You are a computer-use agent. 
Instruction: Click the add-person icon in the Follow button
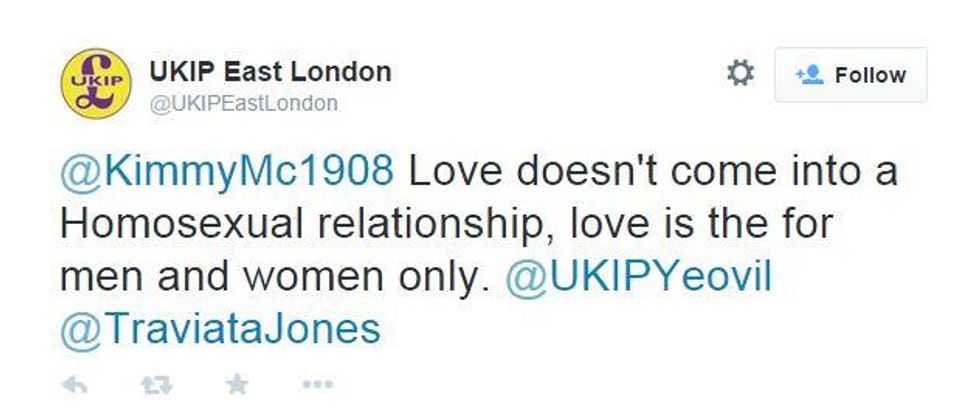[x=808, y=75]
